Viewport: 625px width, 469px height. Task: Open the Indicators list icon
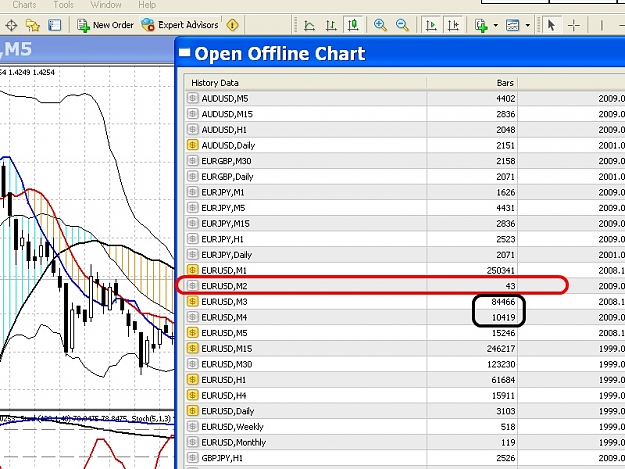point(482,25)
